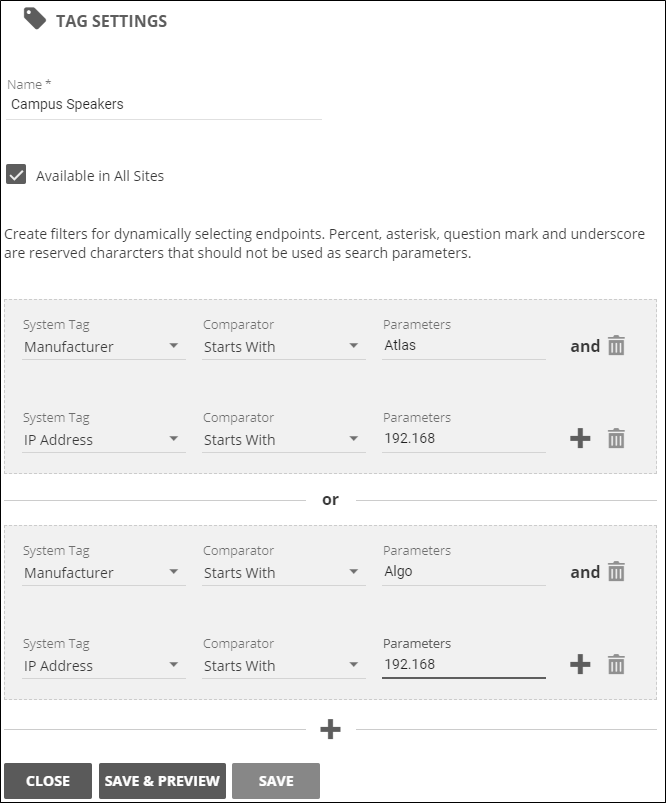Delete the Atlas manufacturer filter row
Screen dimensions: 666x803
(616, 346)
